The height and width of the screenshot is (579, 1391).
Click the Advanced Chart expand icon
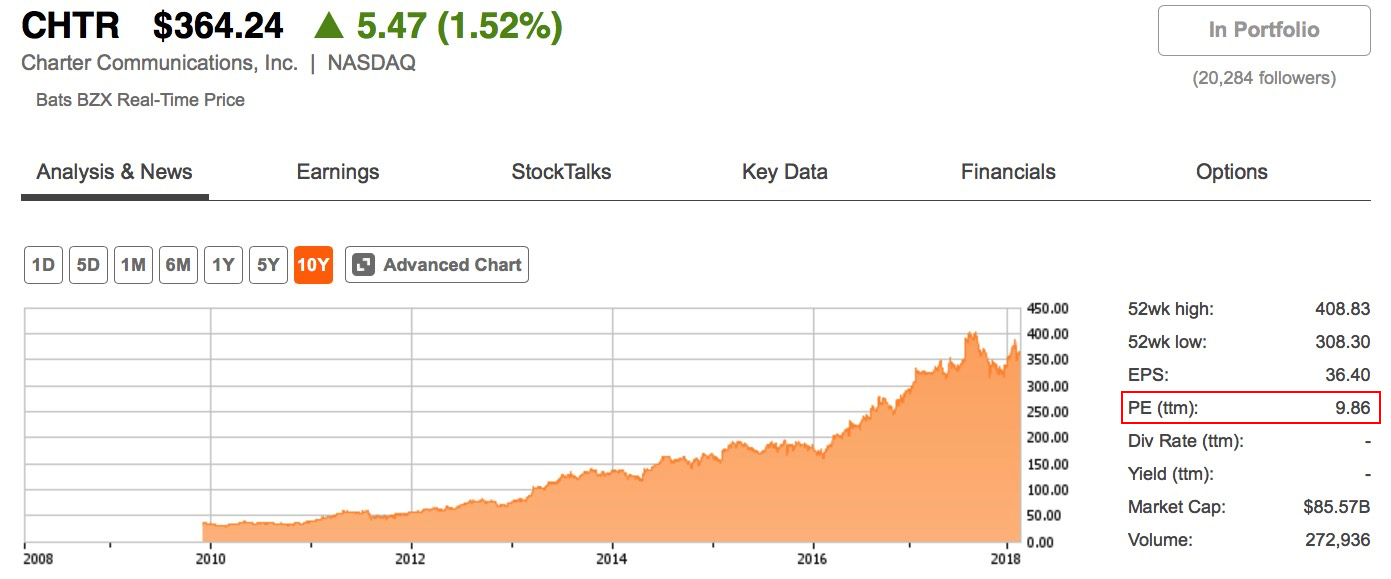364,265
